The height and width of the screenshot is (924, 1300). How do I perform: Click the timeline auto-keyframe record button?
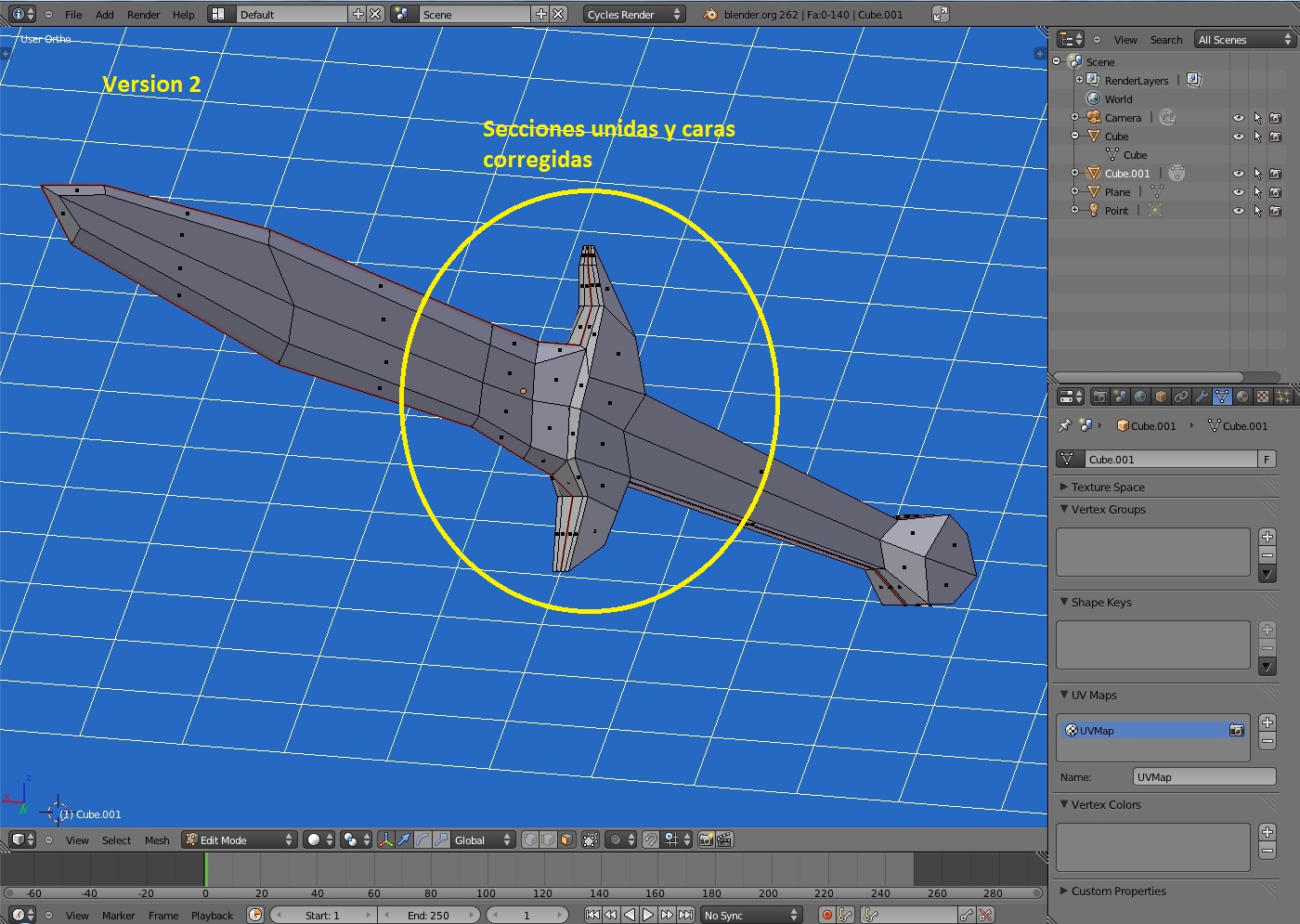point(826,915)
